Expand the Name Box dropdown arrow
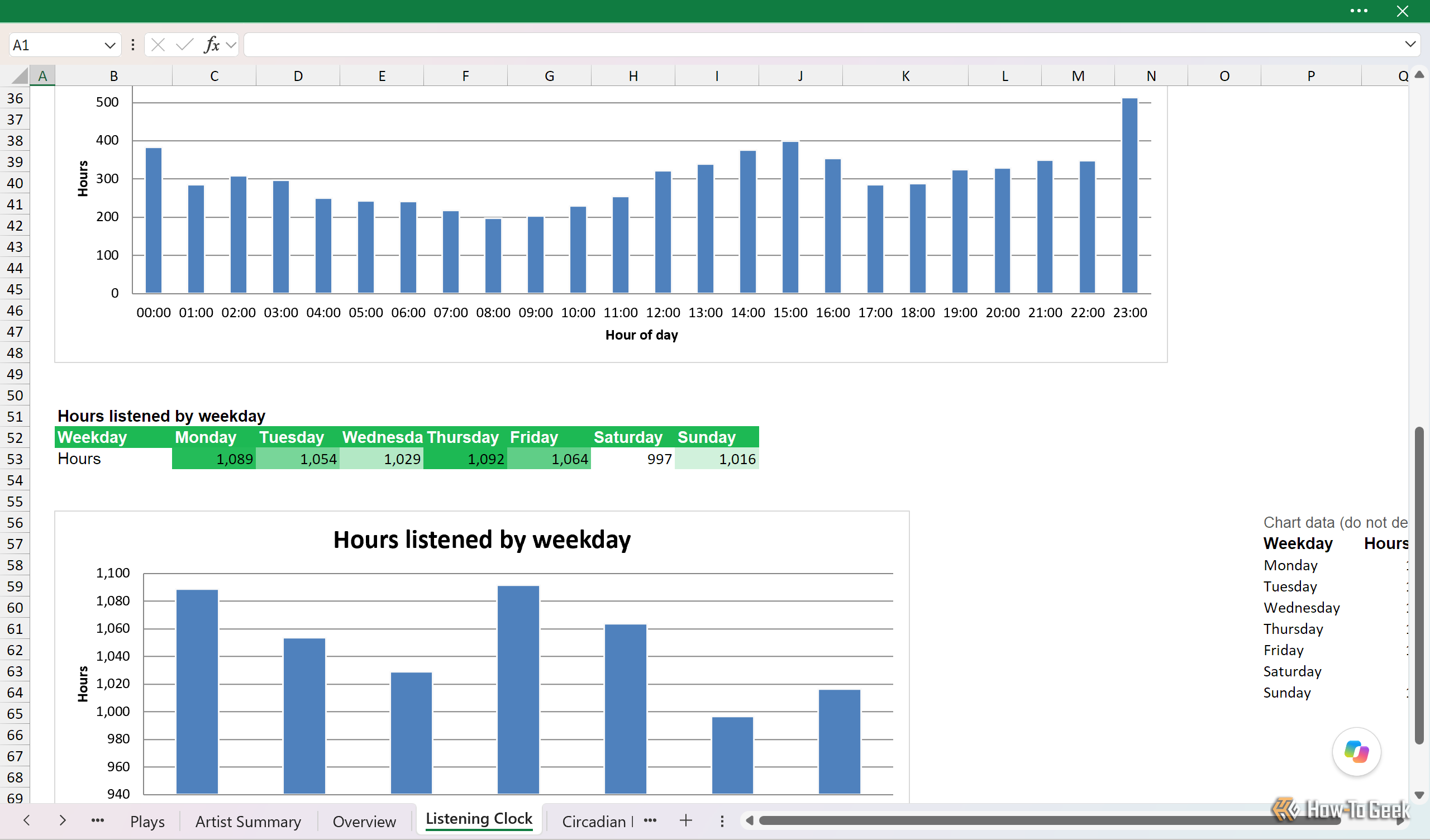This screenshot has width=1430, height=840. tap(110, 45)
